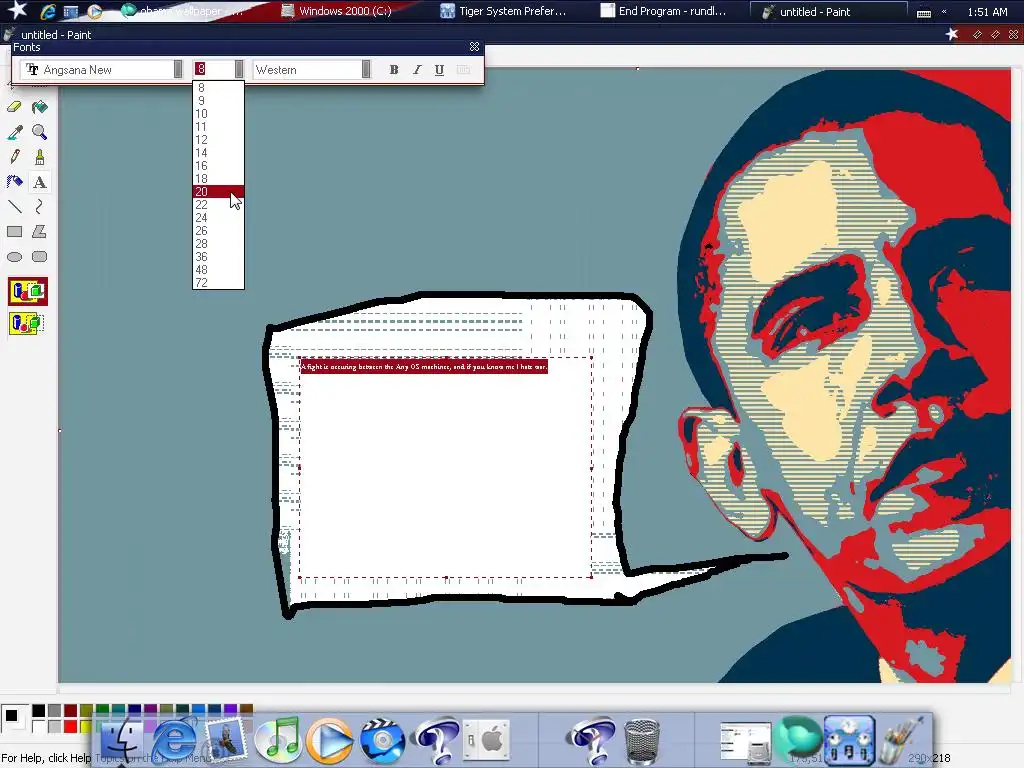
Task: Open iTunes music note icon in dock
Action: (278, 741)
